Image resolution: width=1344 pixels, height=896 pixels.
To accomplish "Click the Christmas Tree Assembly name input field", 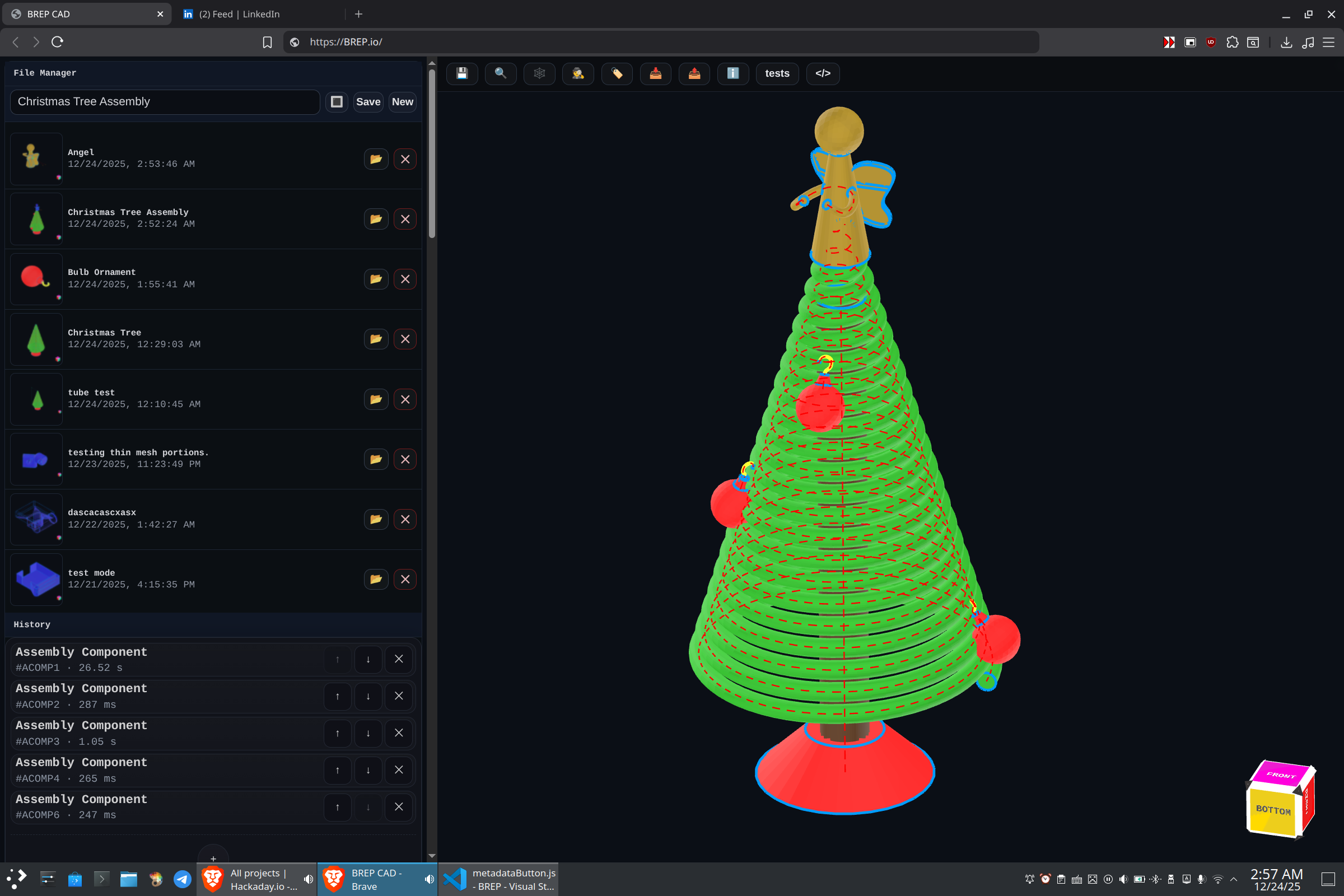I will 165,102.
